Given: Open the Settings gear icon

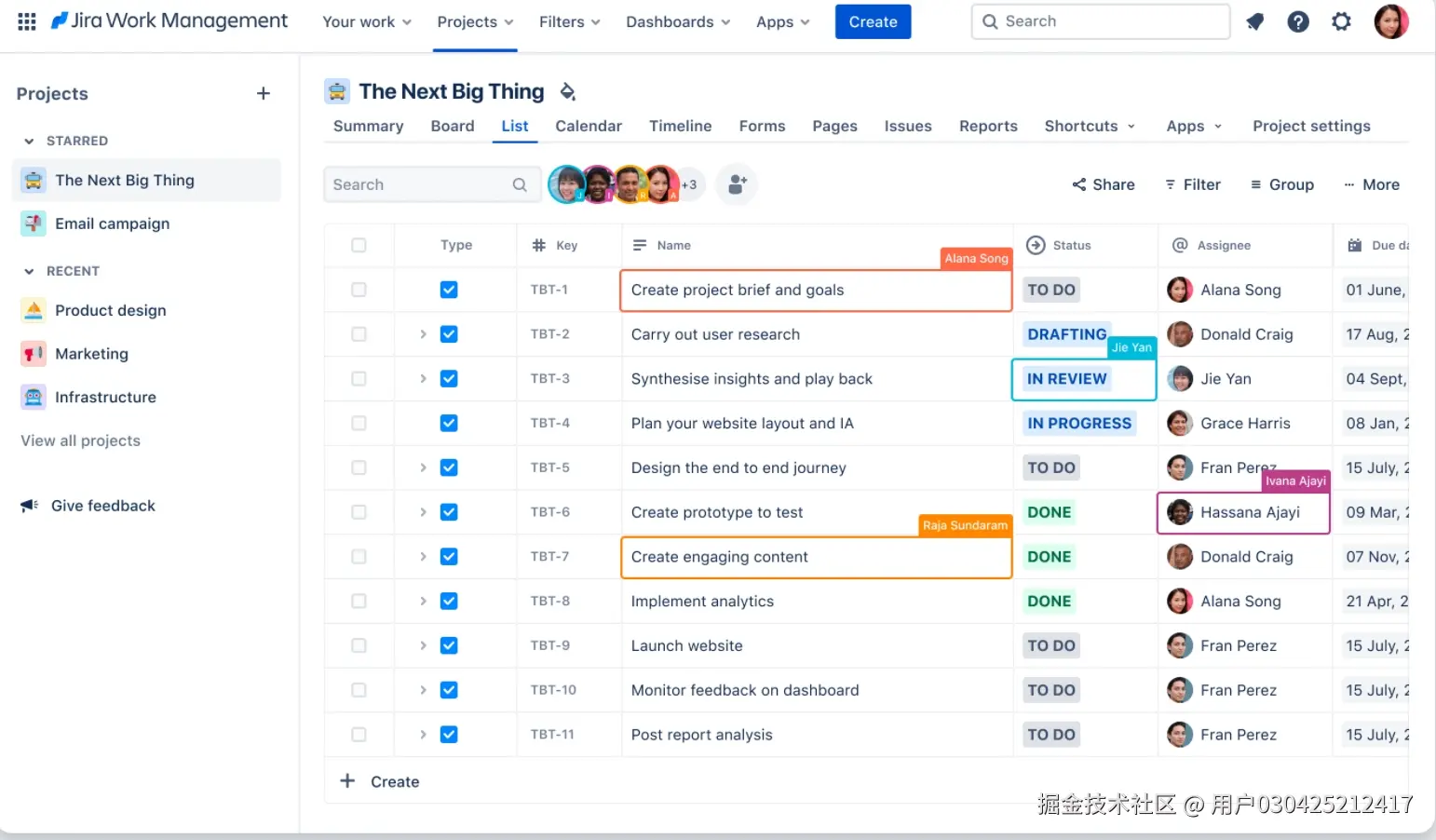Looking at the screenshot, I should click(1341, 20).
